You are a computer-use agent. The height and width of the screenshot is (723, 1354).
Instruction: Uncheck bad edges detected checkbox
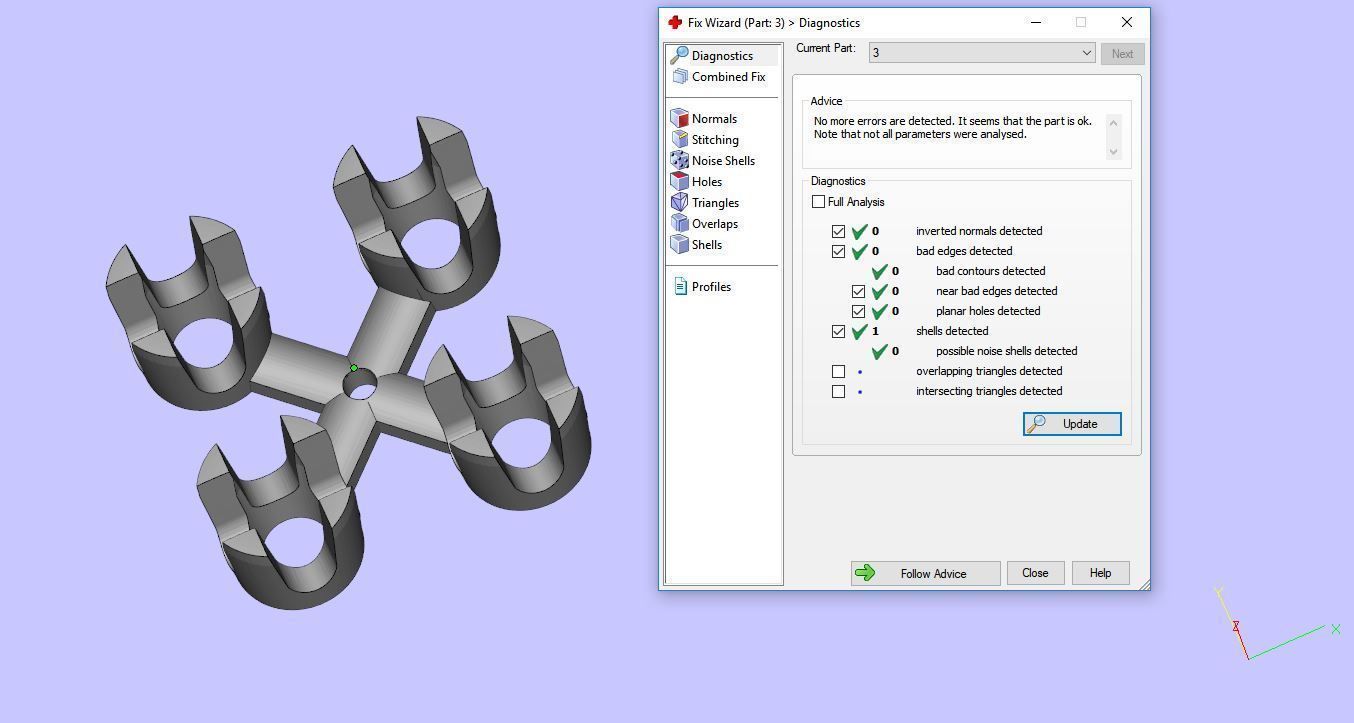click(x=838, y=251)
